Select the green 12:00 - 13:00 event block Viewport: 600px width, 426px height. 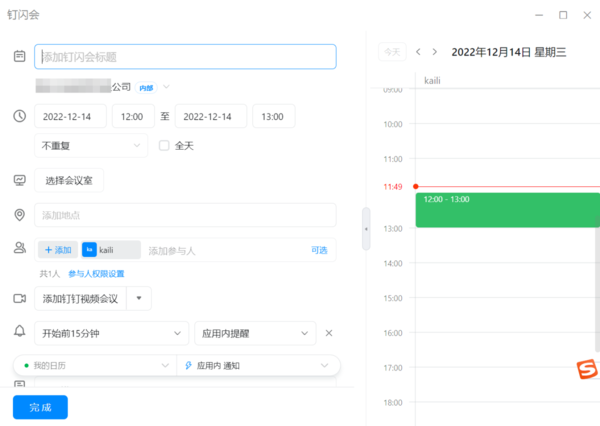coord(506,210)
